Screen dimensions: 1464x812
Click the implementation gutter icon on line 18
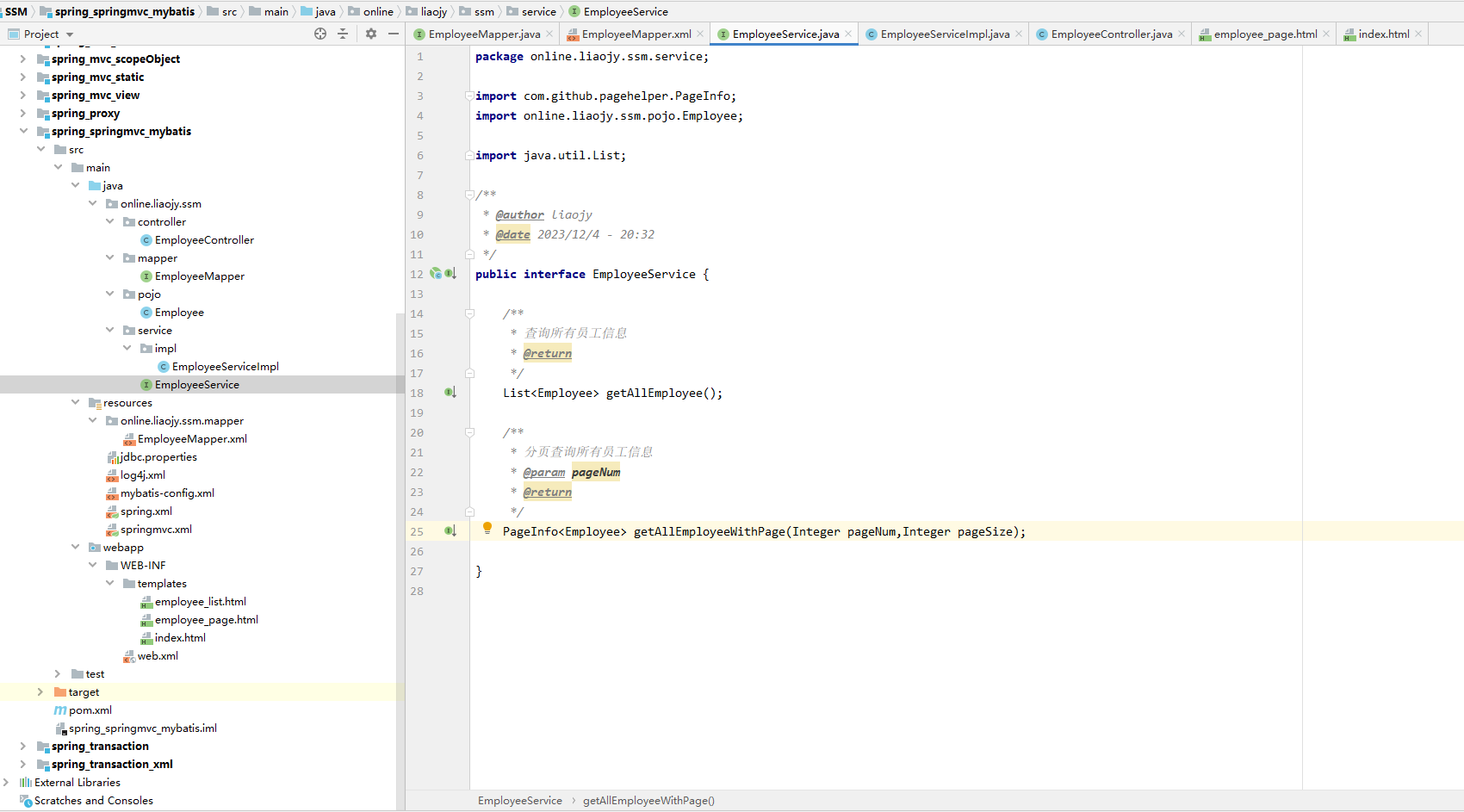(x=450, y=393)
